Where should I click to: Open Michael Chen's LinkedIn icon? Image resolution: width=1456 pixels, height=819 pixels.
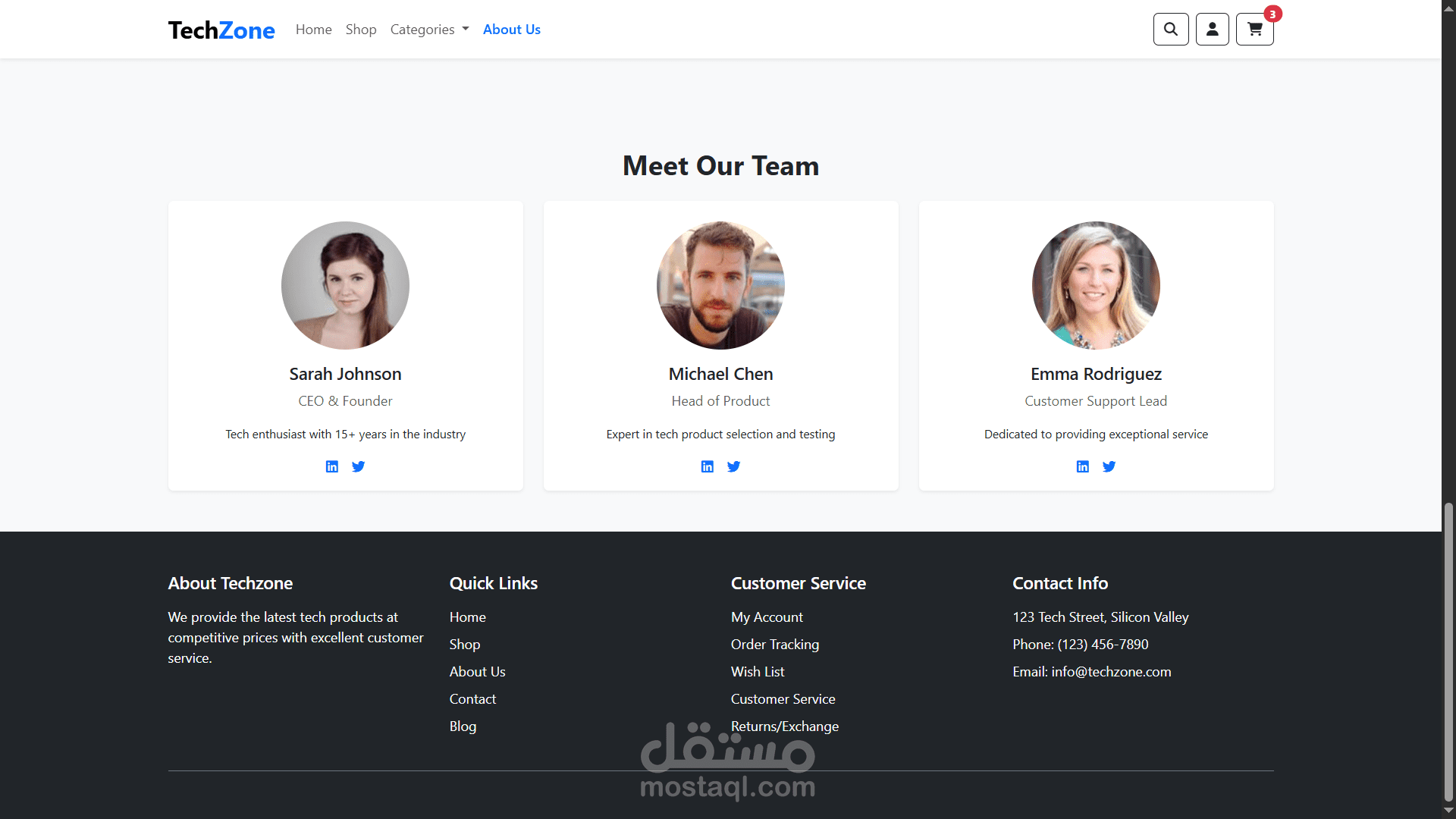[x=708, y=466]
